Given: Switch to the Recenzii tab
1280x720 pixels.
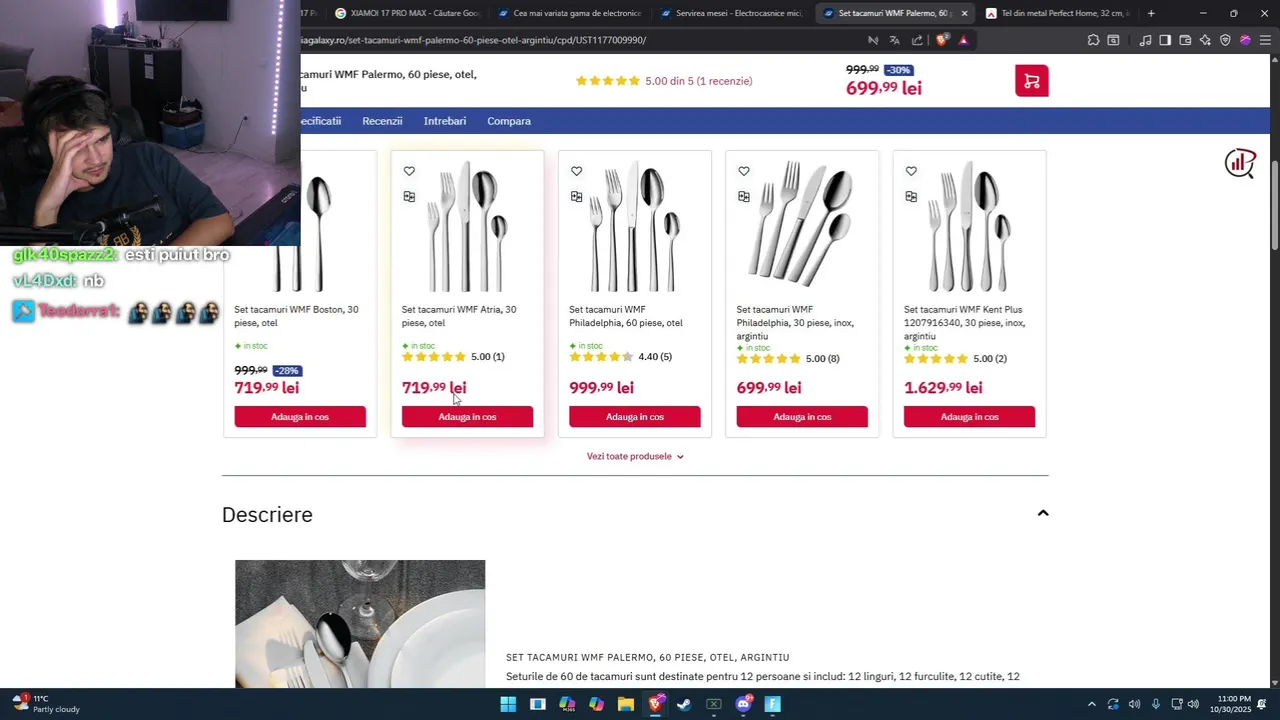Looking at the screenshot, I should coord(382,121).
